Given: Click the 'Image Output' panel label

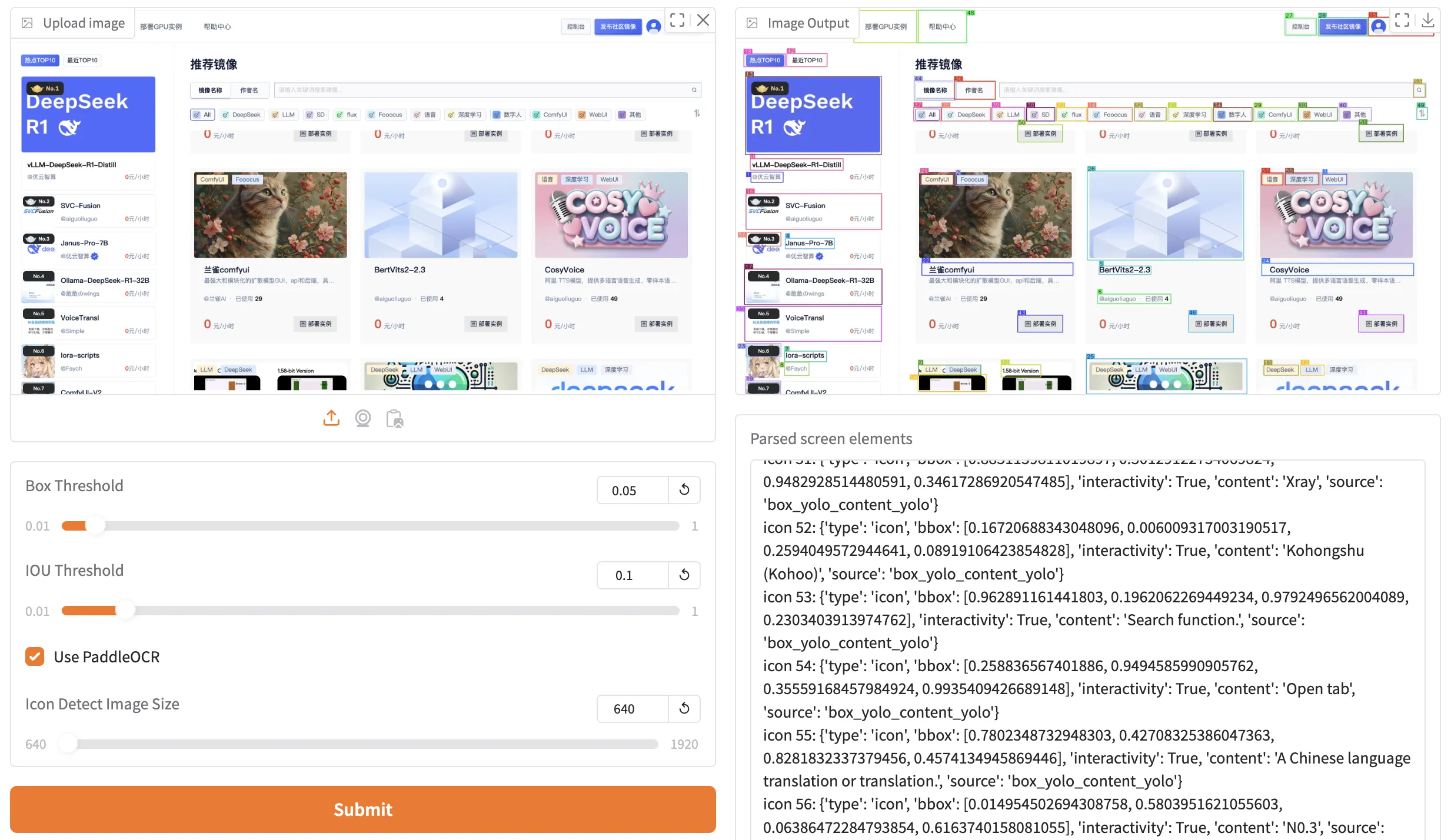Looking at the screenshot, I should point(808,23).
